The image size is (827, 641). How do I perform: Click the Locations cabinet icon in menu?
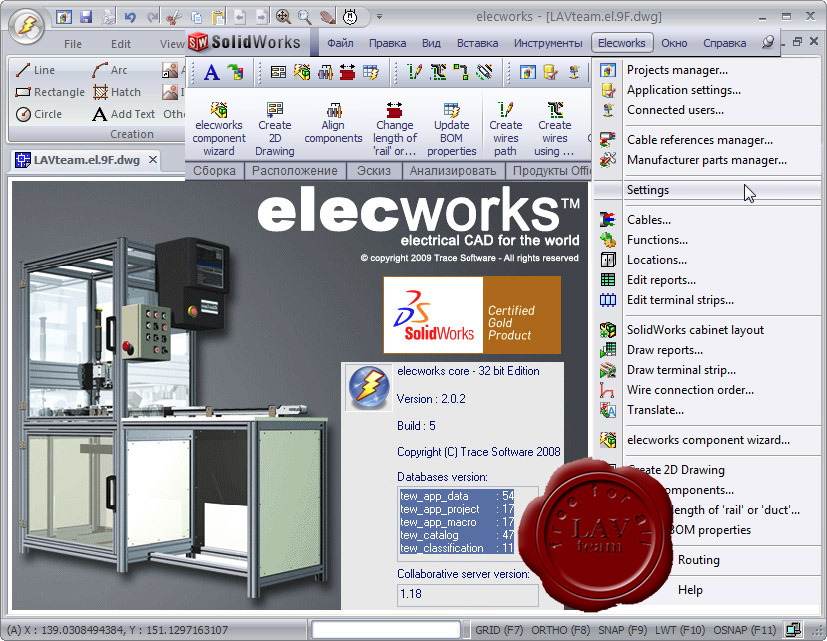[608, 260]
